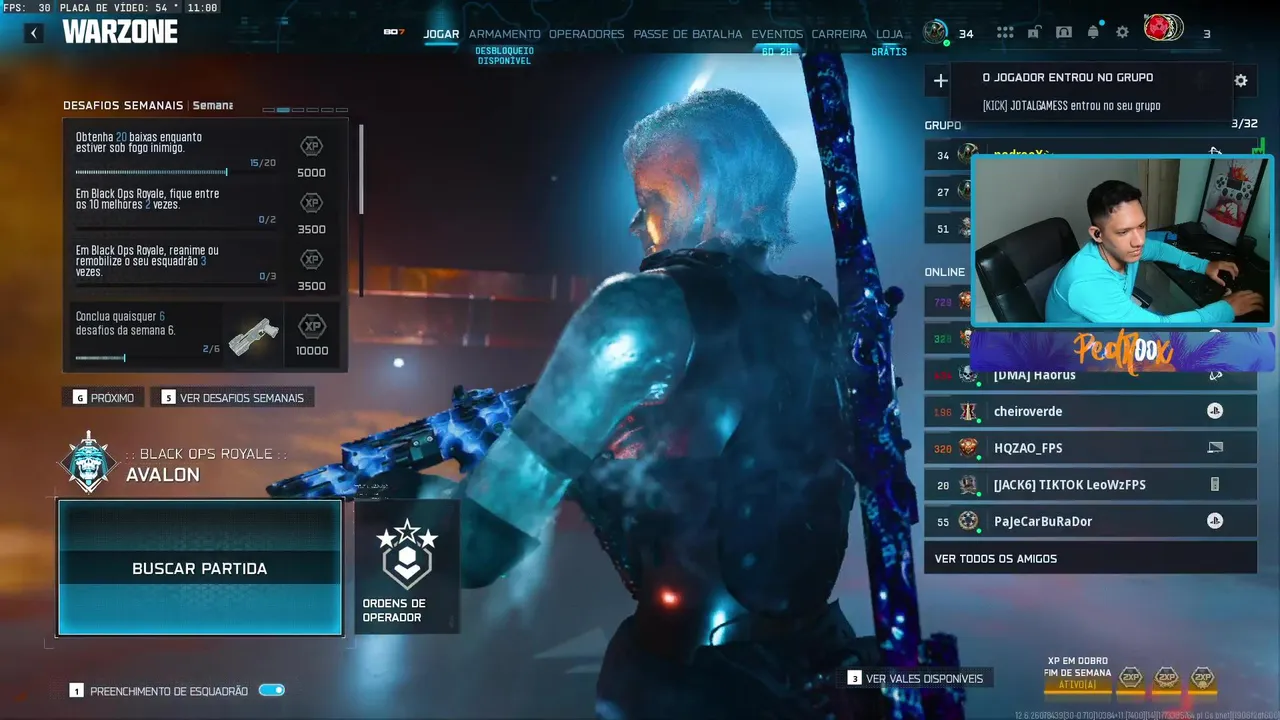Open the voice chat headset icon
This screenshot has height=720, width=1280.
[x=1064, y=32]
